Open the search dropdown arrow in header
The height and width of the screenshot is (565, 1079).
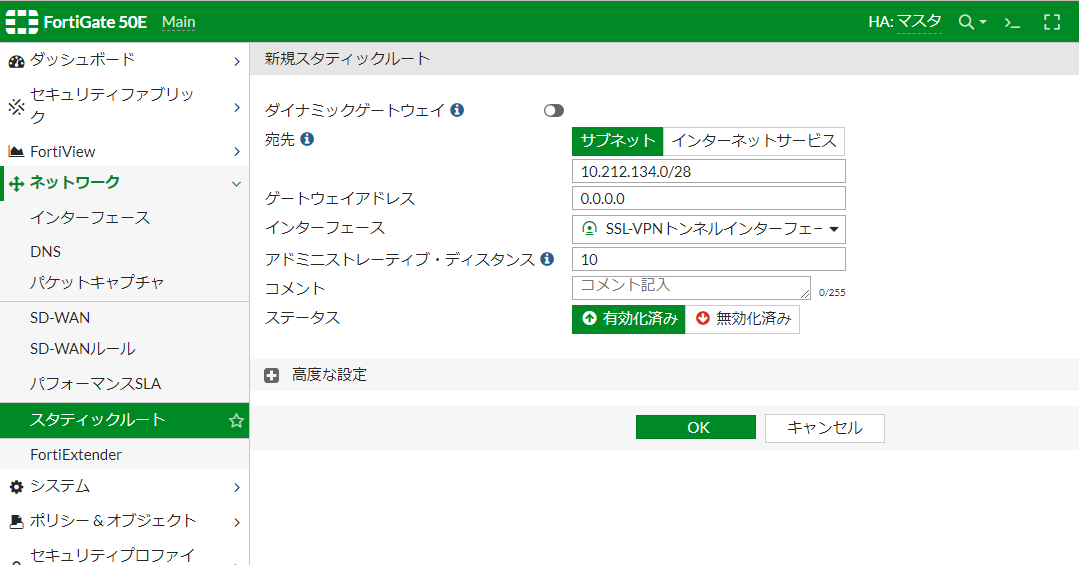pos(983,22)
